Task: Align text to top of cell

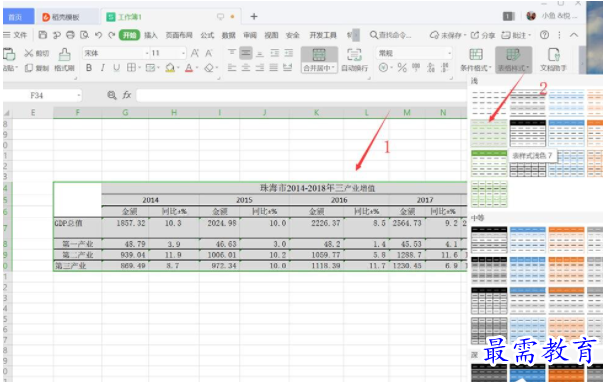Action: pos(232,52)
